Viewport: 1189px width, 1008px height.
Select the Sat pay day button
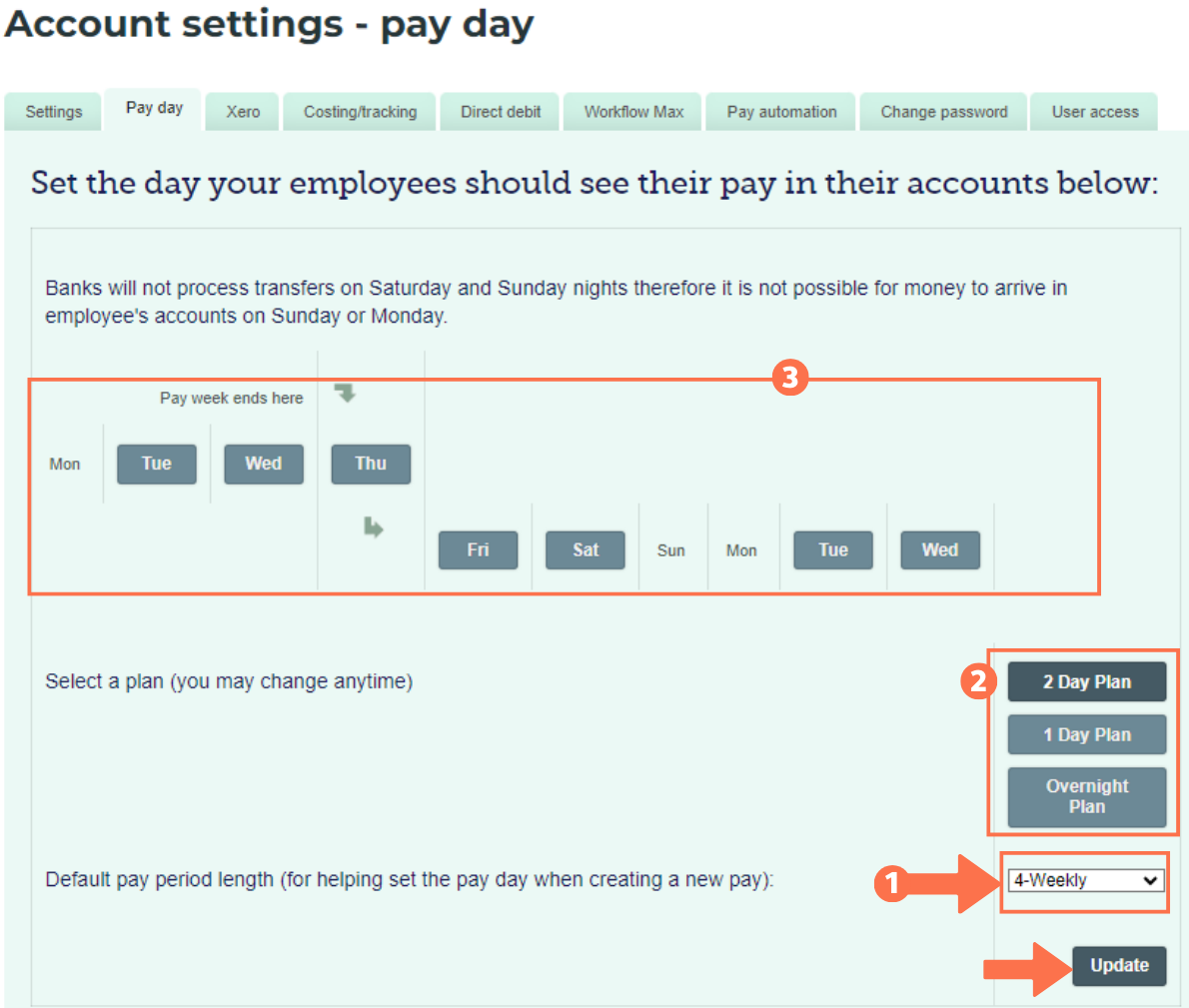point(585,549)
